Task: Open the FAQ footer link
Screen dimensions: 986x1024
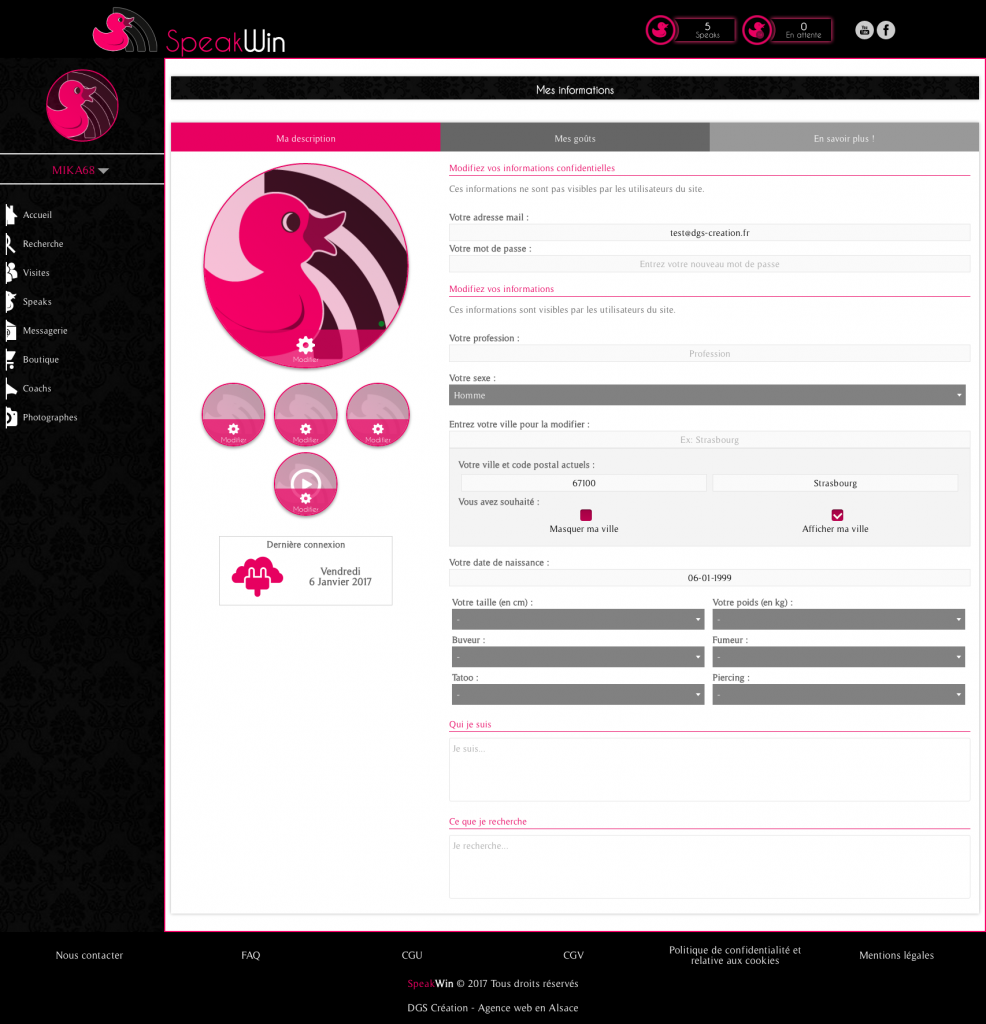Action: coord(250,956)
